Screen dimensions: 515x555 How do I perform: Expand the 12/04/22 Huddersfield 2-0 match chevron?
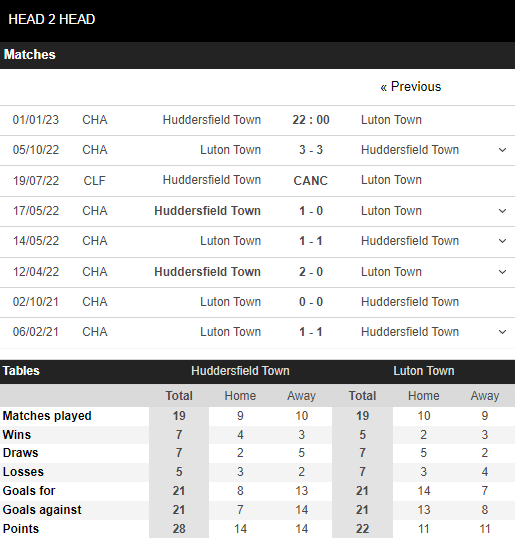tap(502, 272)
